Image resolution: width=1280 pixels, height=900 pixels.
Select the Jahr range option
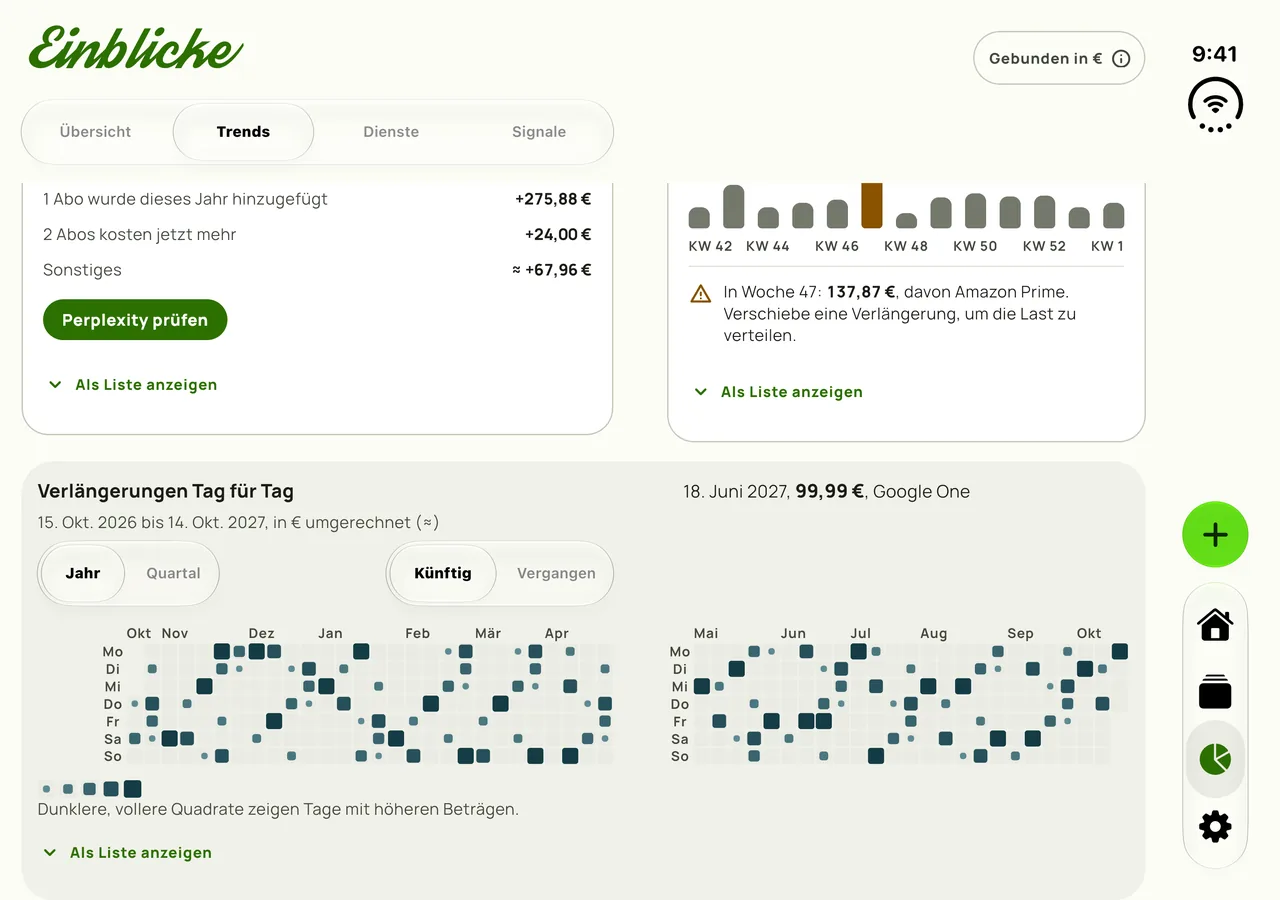(83, 574)
